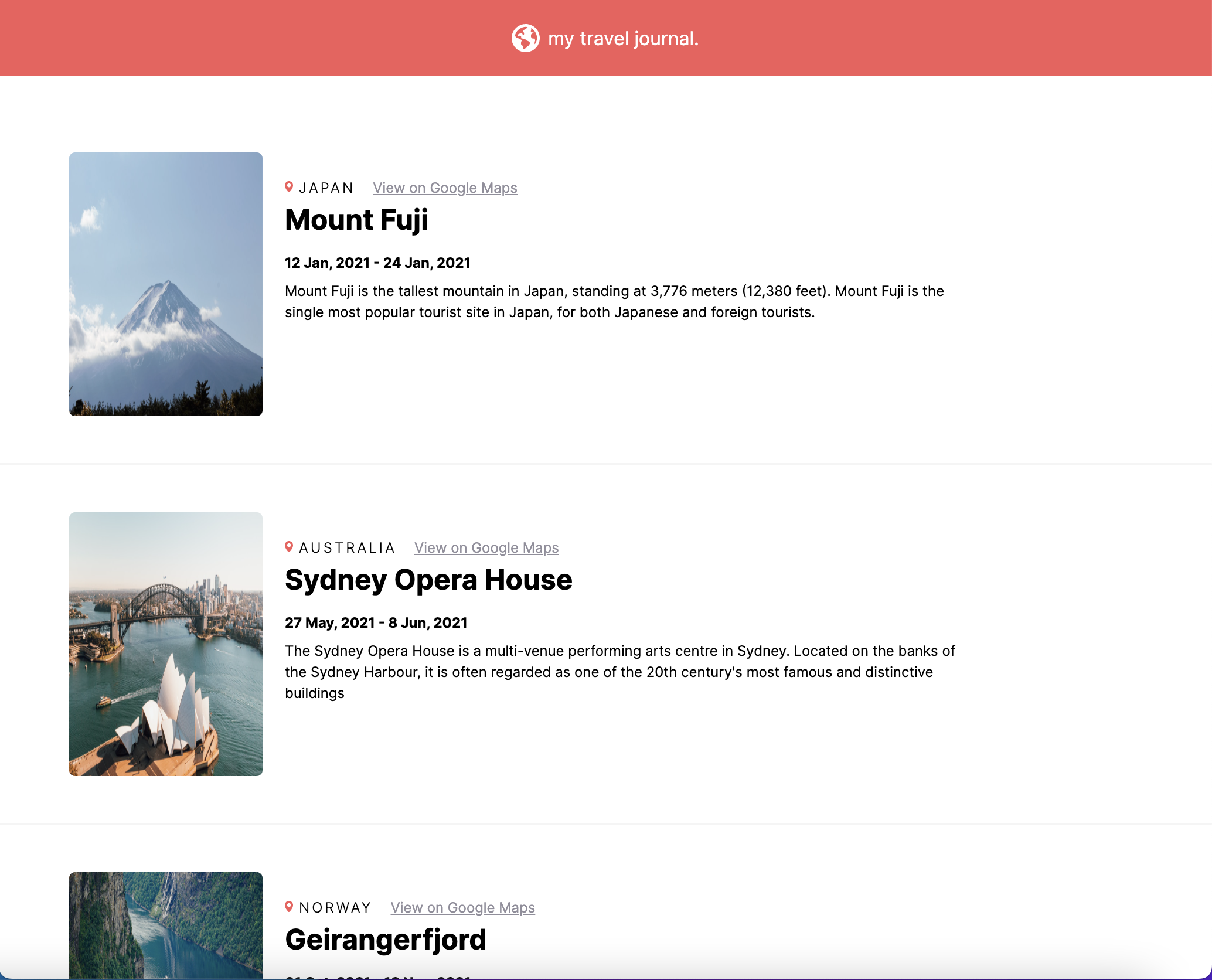Click the Sydney Opera House photo
Screen dimensions: 1212x980
[x=166, y=644]
